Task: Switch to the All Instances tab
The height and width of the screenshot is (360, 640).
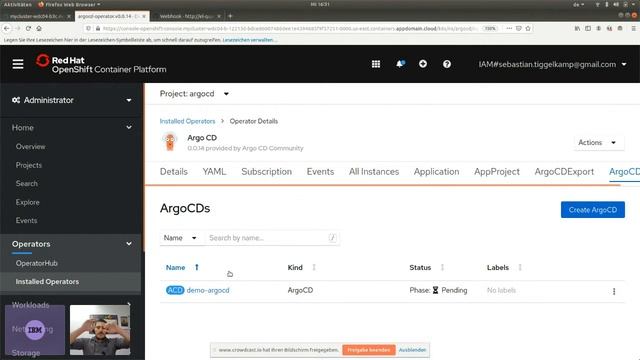Action: pos(374,171)
